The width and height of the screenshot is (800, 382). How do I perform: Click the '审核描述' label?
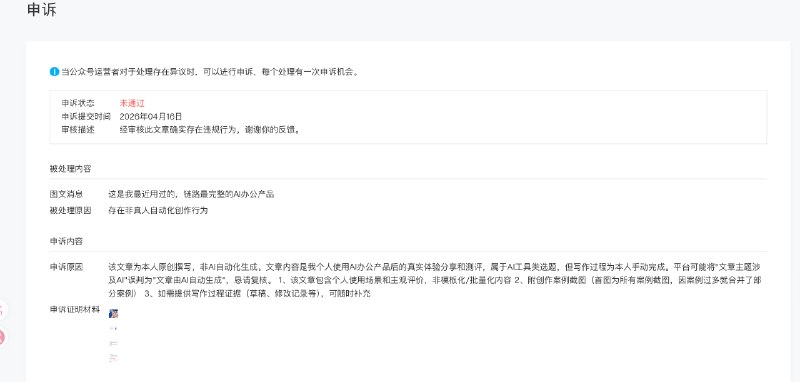(x=78, y=130)
